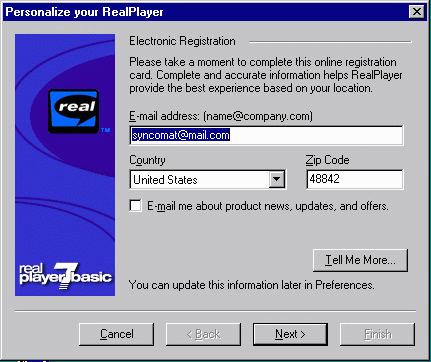Click 'You can update this information later' text
This screenshot has height=362, width=431.
[252, 285]
